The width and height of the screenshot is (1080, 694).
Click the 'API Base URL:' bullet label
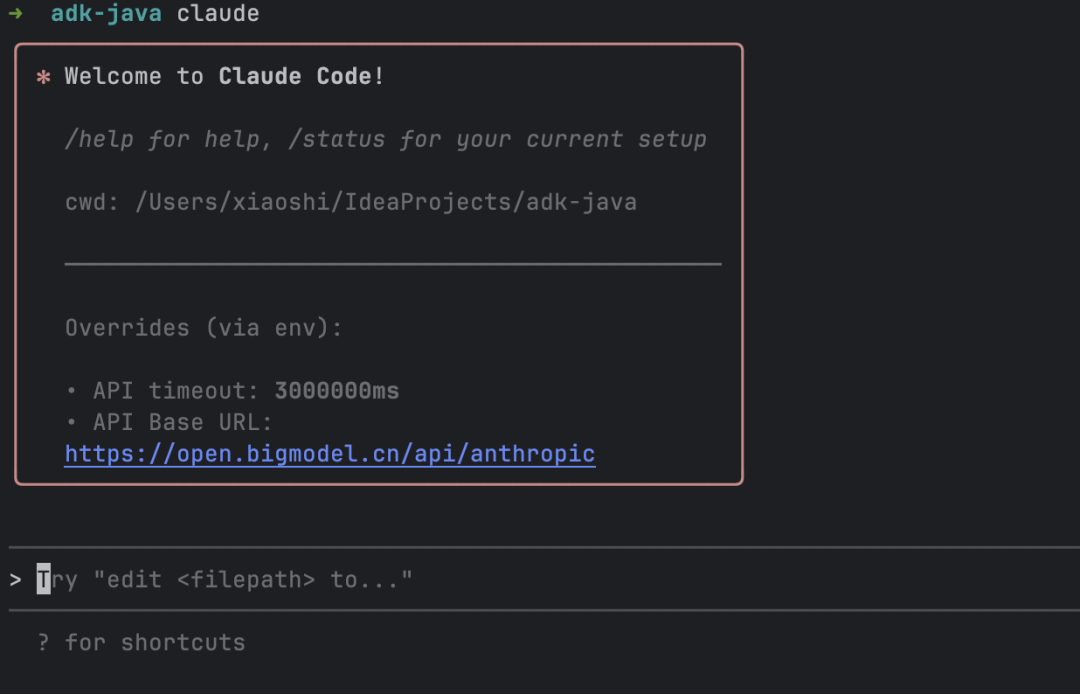(x=183, y=422)
